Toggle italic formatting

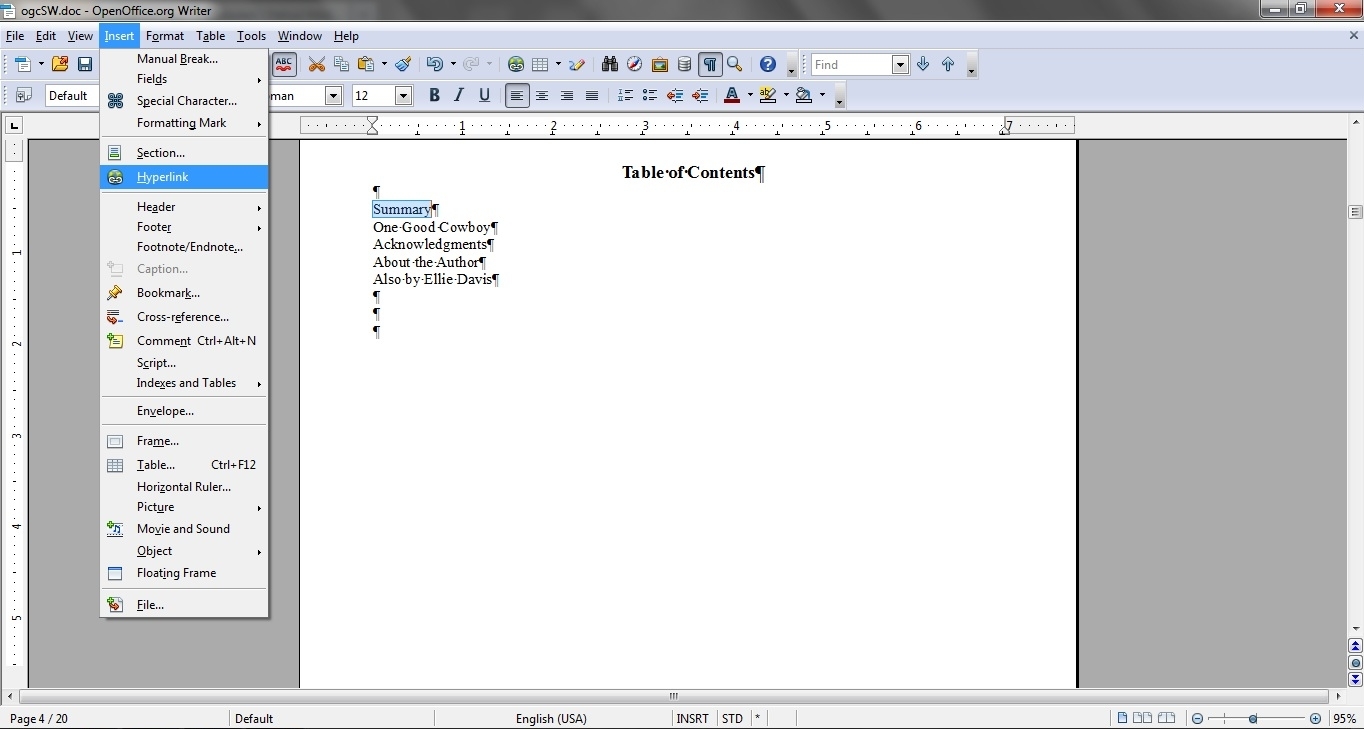pos(459,95)
